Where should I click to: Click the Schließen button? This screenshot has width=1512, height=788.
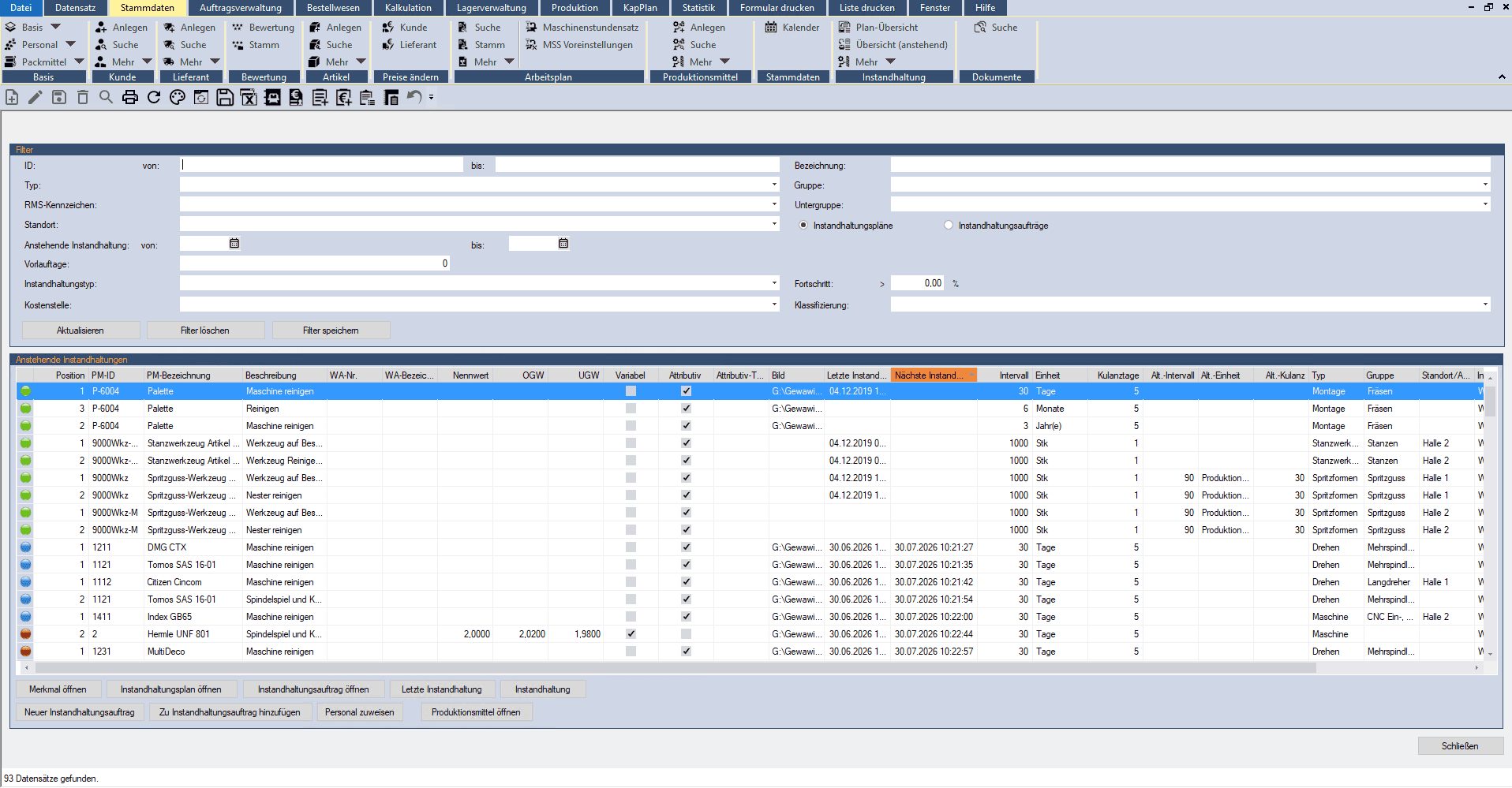[x=1460, y=746]
